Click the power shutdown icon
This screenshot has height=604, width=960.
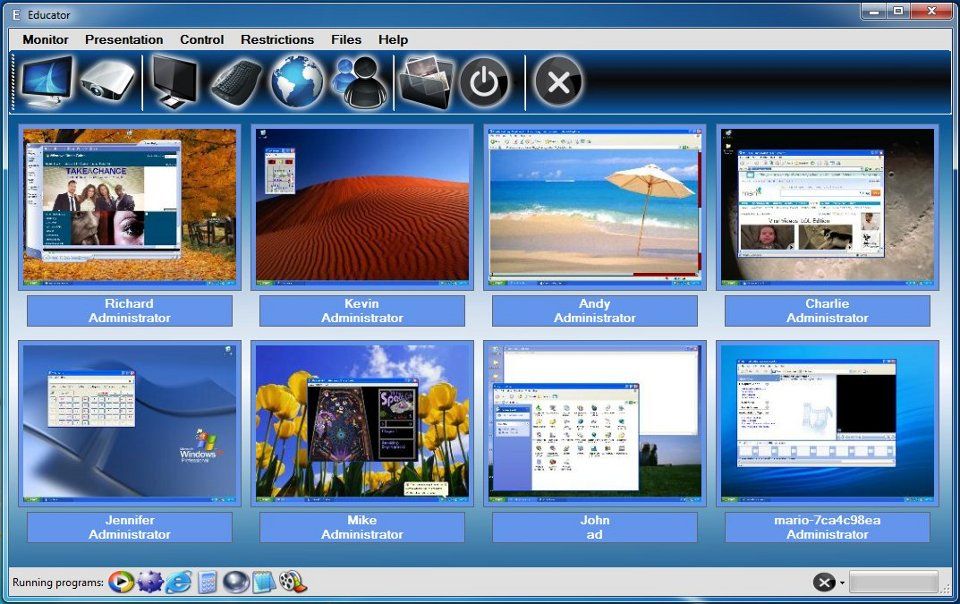point(483,80)
